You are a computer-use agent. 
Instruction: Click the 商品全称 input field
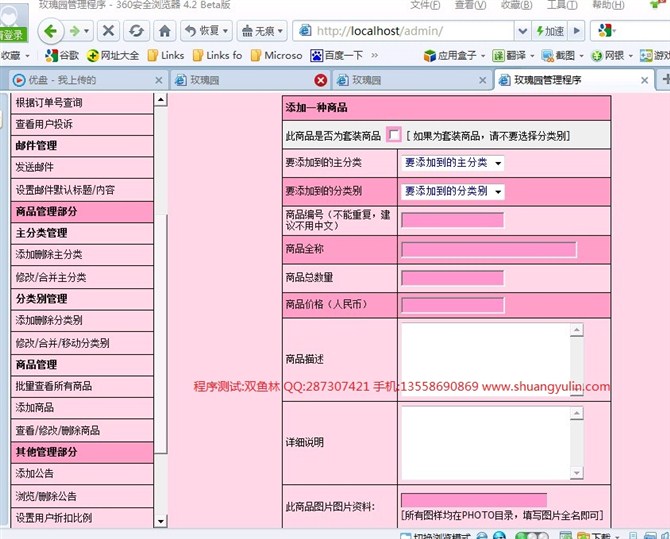488,249
